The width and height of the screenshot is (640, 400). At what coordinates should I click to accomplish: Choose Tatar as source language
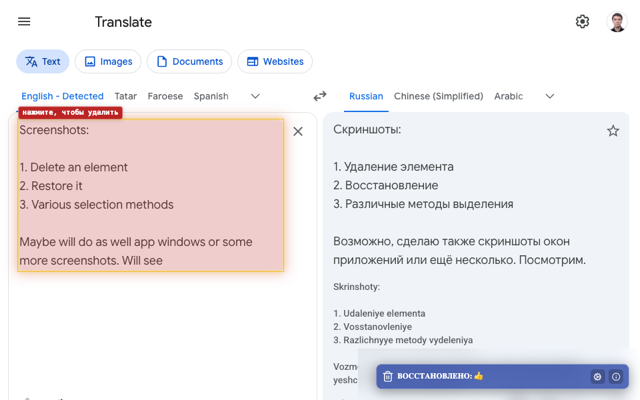126,96
